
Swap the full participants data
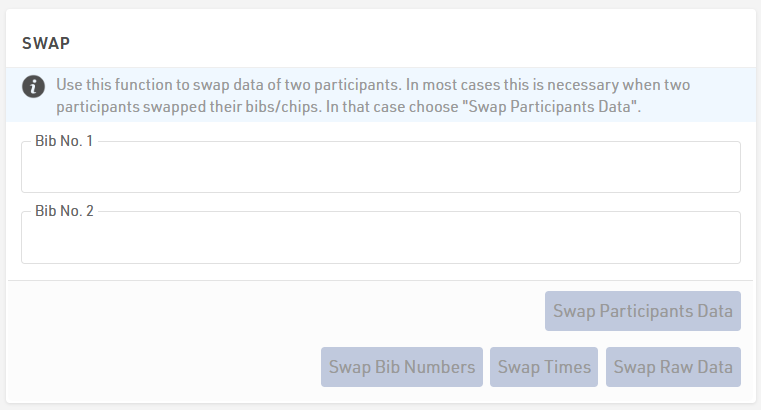click(x=643, y=311)
